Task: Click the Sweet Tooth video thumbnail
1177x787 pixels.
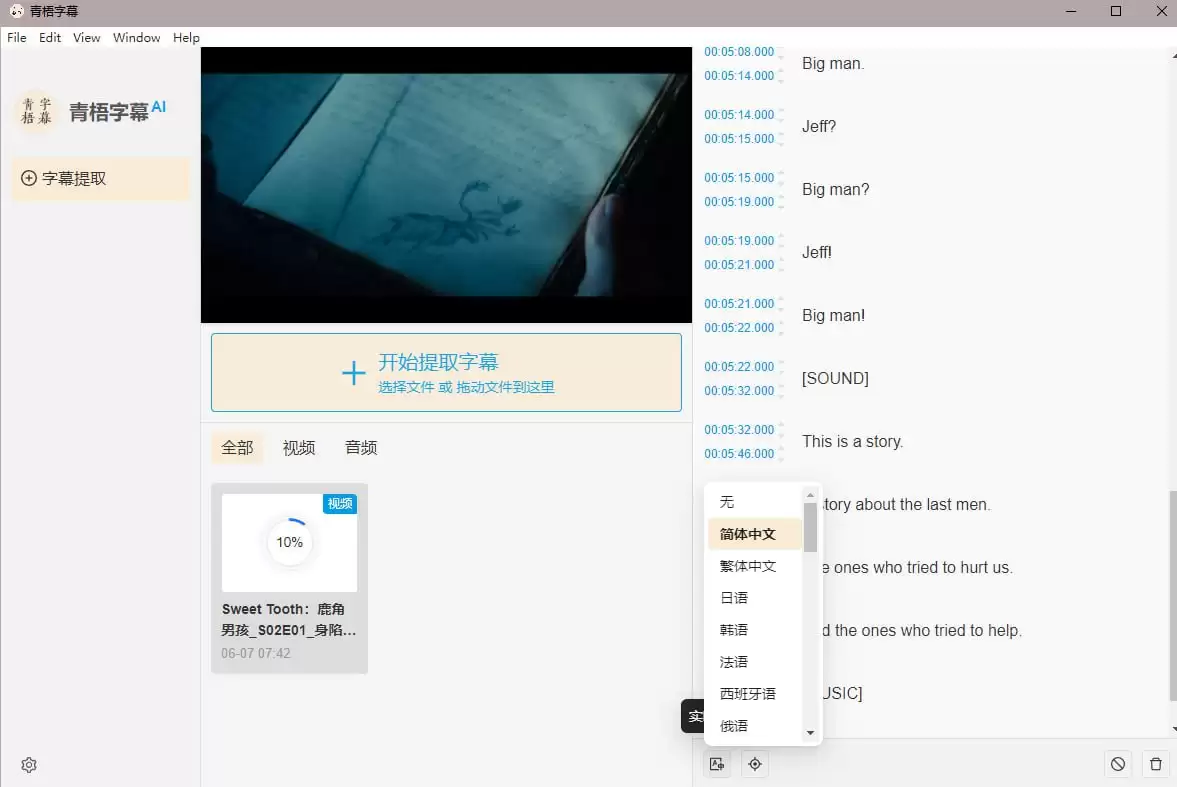Action: click(289, 542)
